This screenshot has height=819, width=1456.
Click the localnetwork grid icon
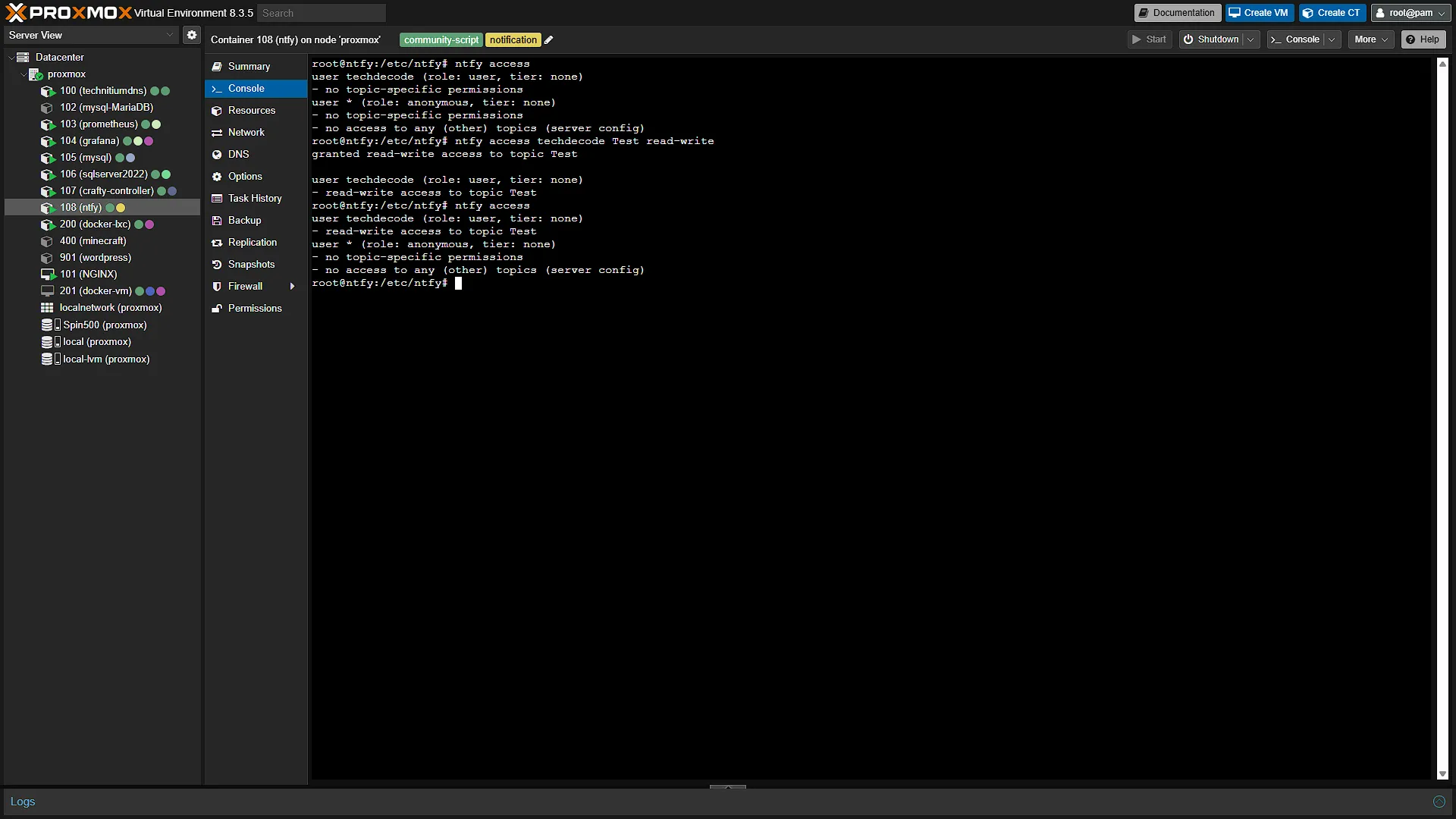point(47,308)
